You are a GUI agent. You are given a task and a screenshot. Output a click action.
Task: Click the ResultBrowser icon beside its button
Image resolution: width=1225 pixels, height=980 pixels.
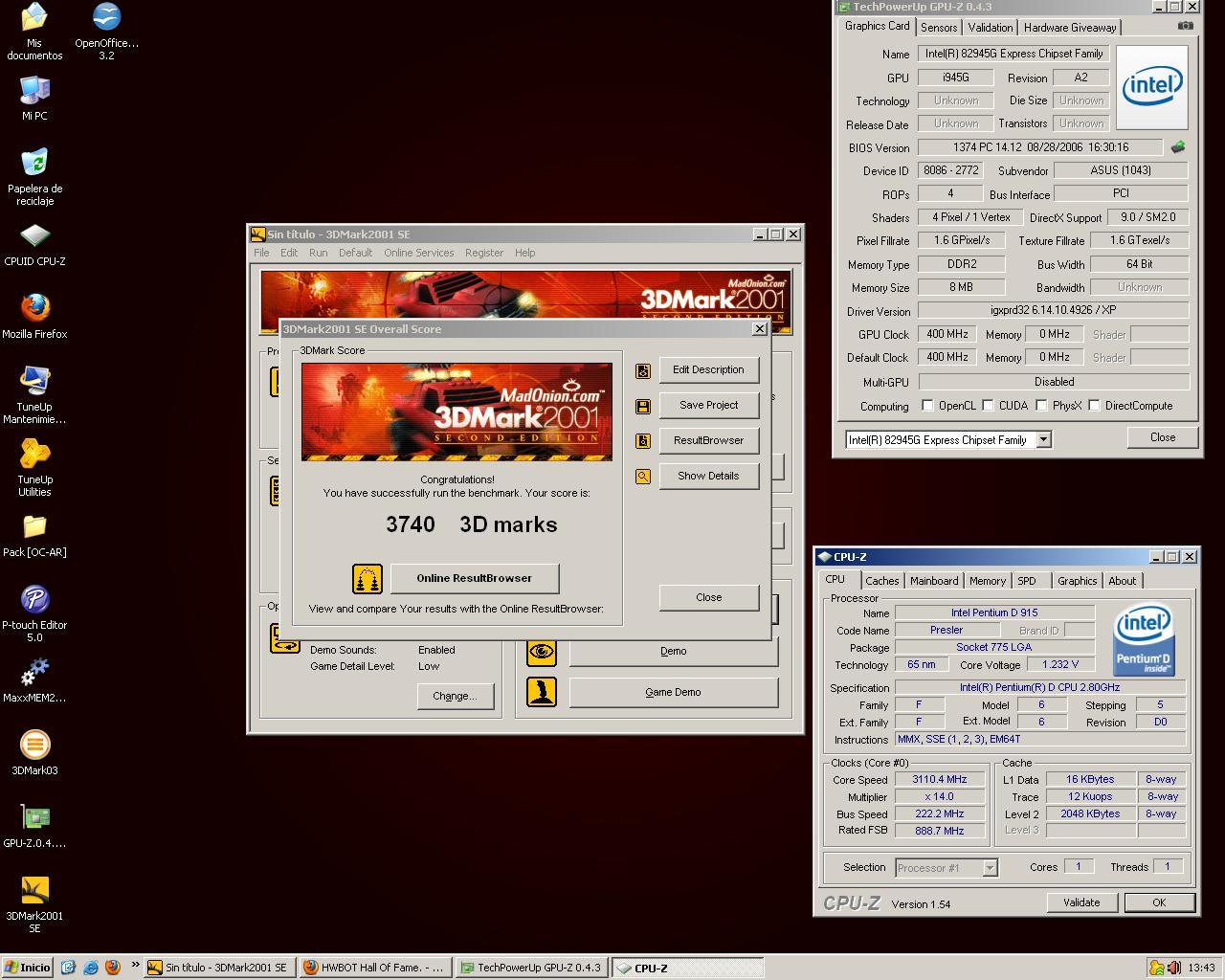(x=643, y=441)
